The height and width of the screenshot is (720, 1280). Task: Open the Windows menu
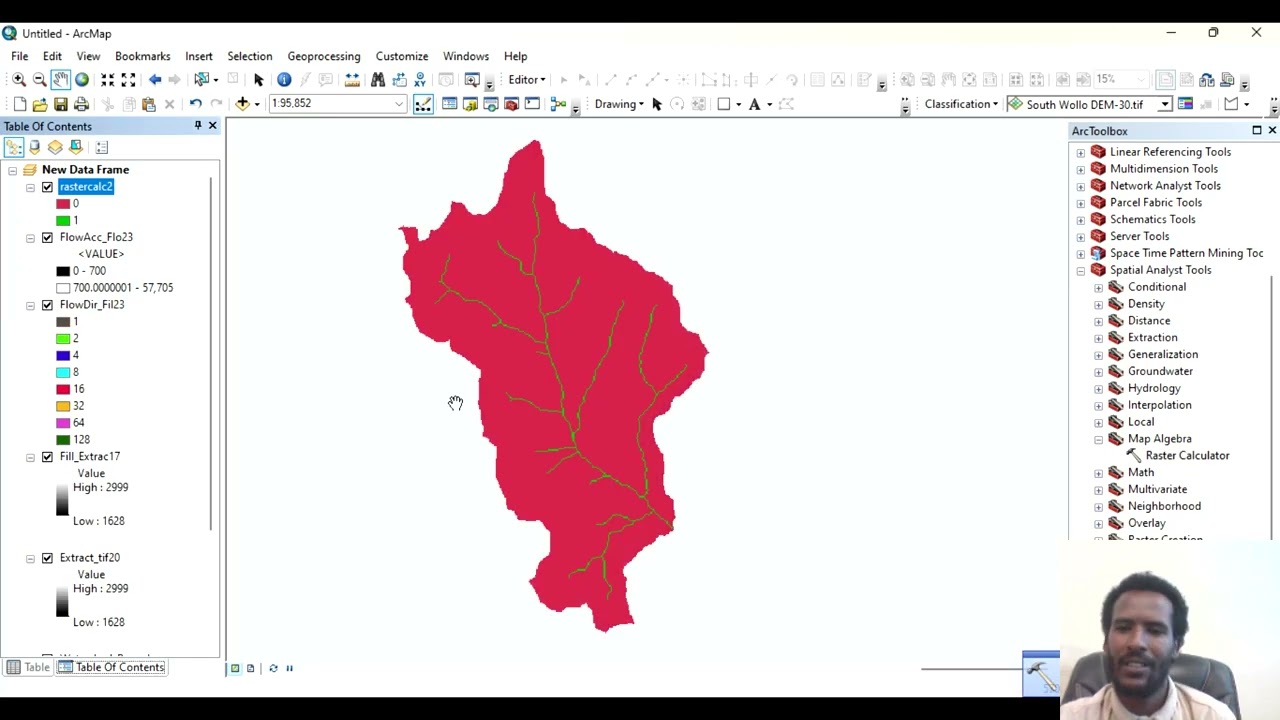466,56
